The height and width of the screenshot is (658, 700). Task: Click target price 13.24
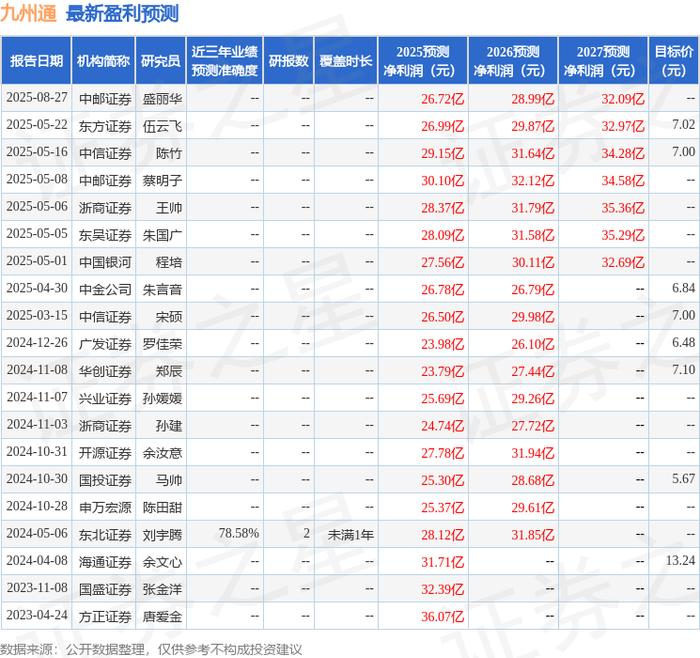pos(680,560)
